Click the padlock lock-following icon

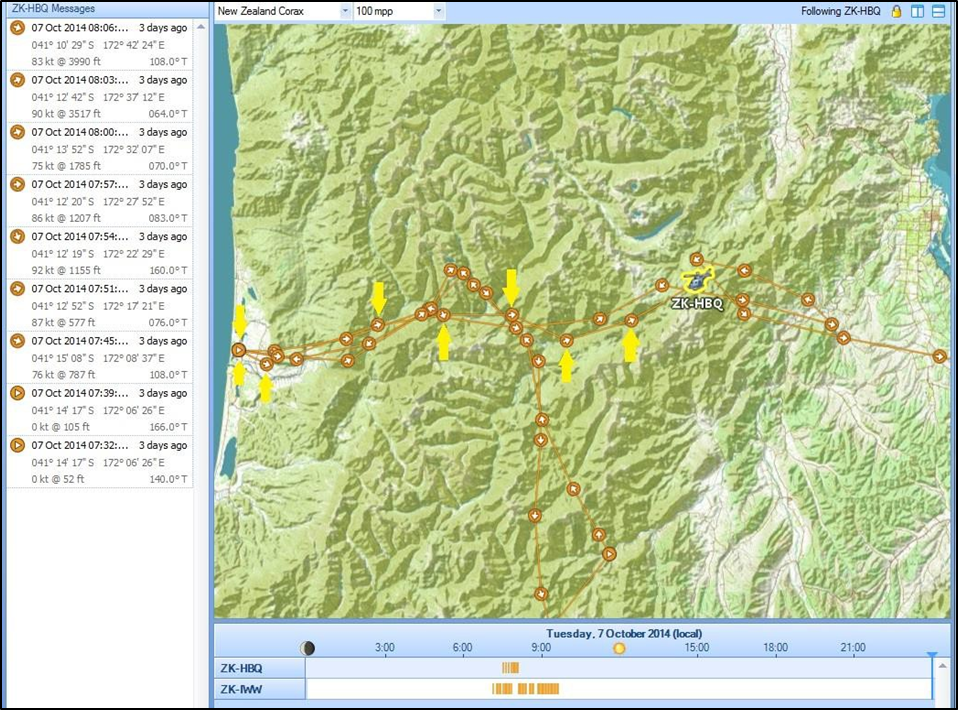click(x=897, y=11)
